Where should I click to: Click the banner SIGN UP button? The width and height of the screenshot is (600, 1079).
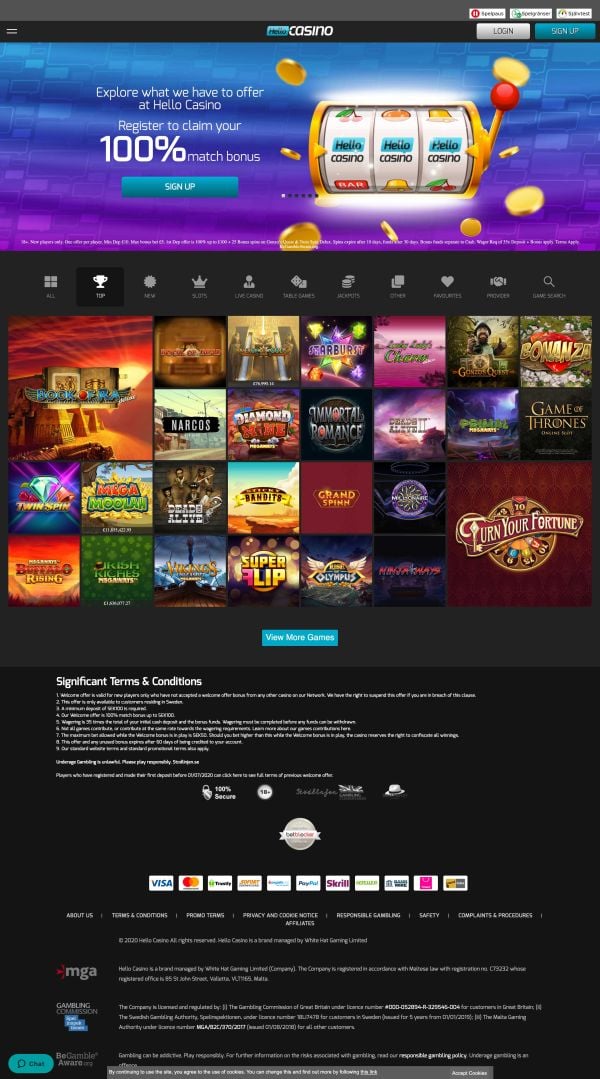pos(180,186)
